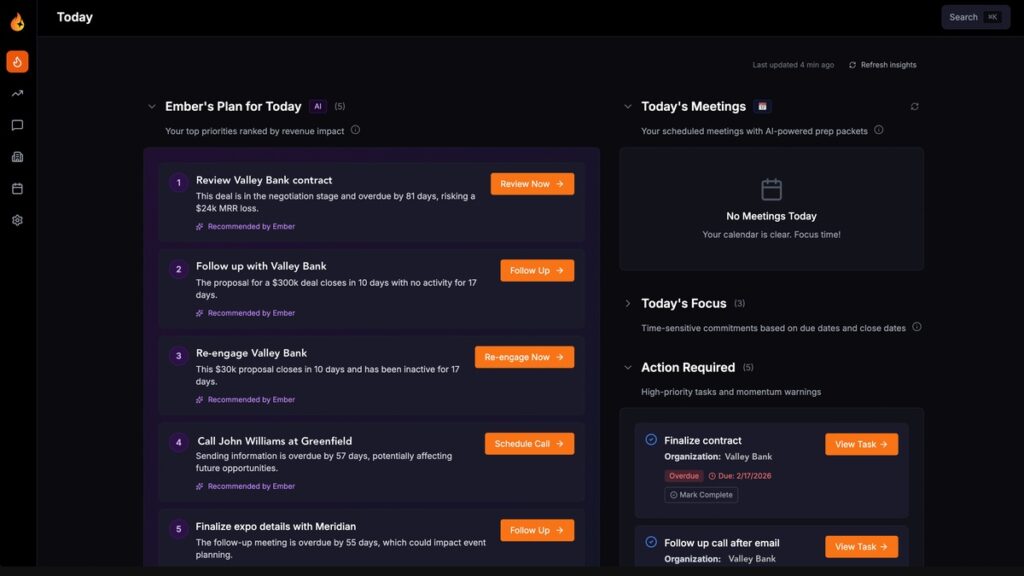Collapse the Today's Meetings section

click(628, 106)
